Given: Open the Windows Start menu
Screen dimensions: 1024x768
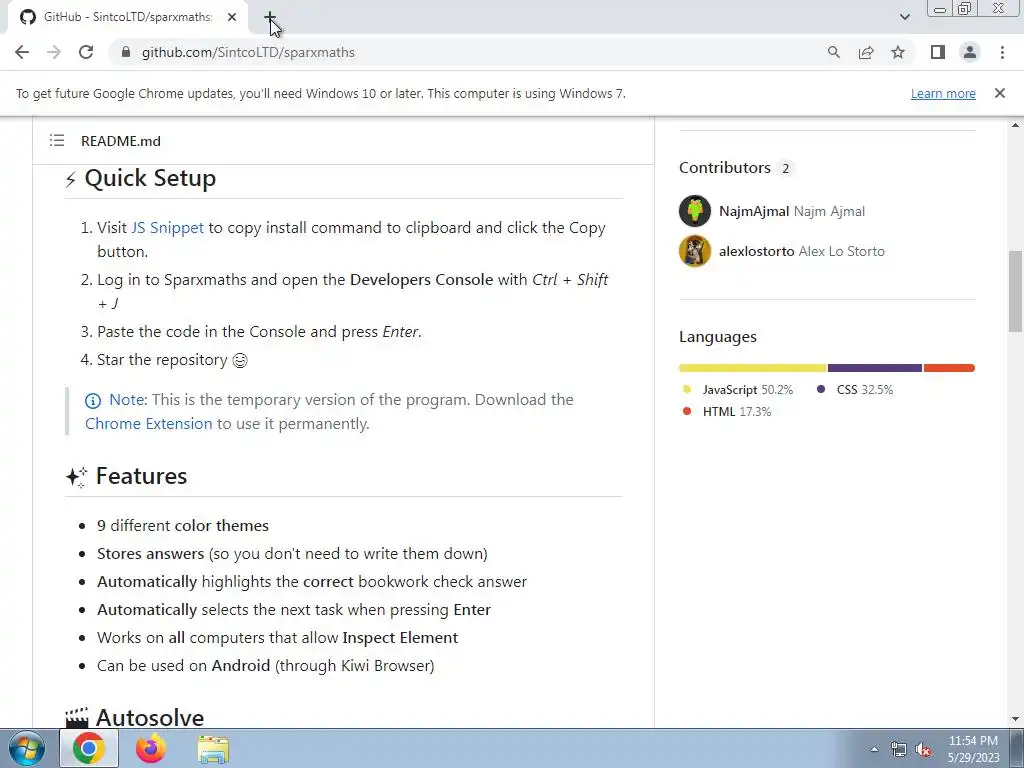Looking at the screenshot, I should coord(25,748).
